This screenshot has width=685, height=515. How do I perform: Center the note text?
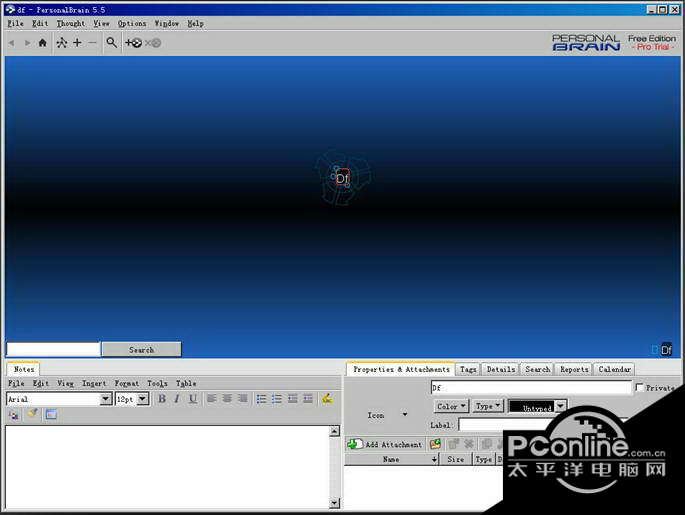click(x=227, y=398)
